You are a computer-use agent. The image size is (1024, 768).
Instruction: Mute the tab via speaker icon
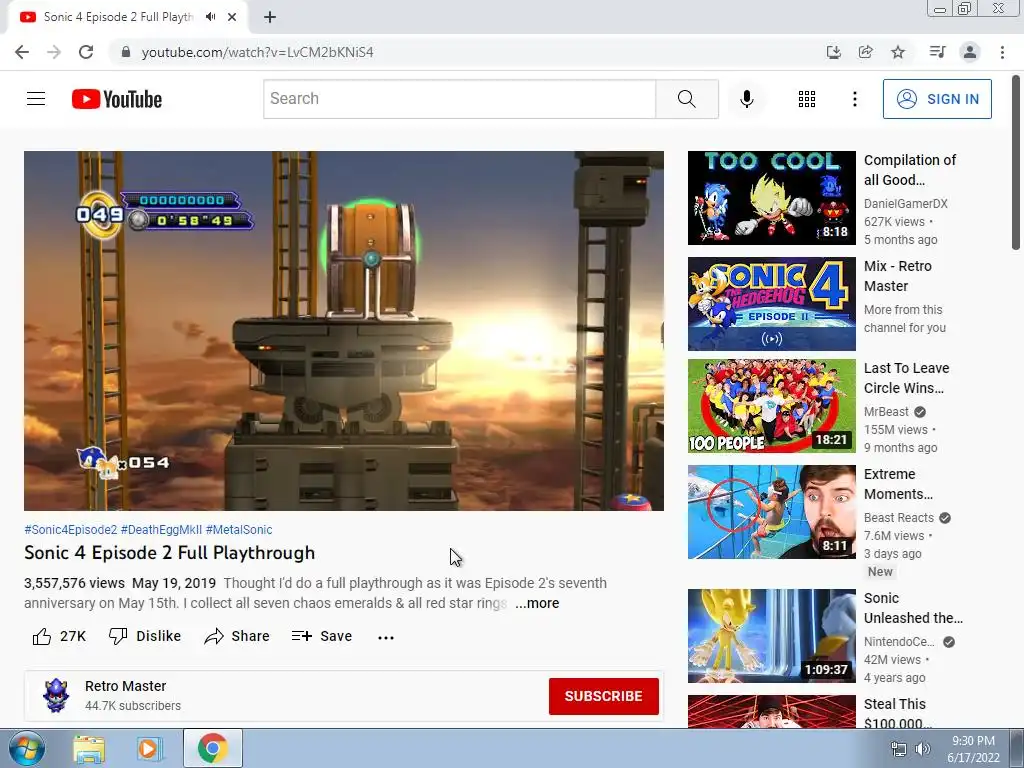pos(210,17)
